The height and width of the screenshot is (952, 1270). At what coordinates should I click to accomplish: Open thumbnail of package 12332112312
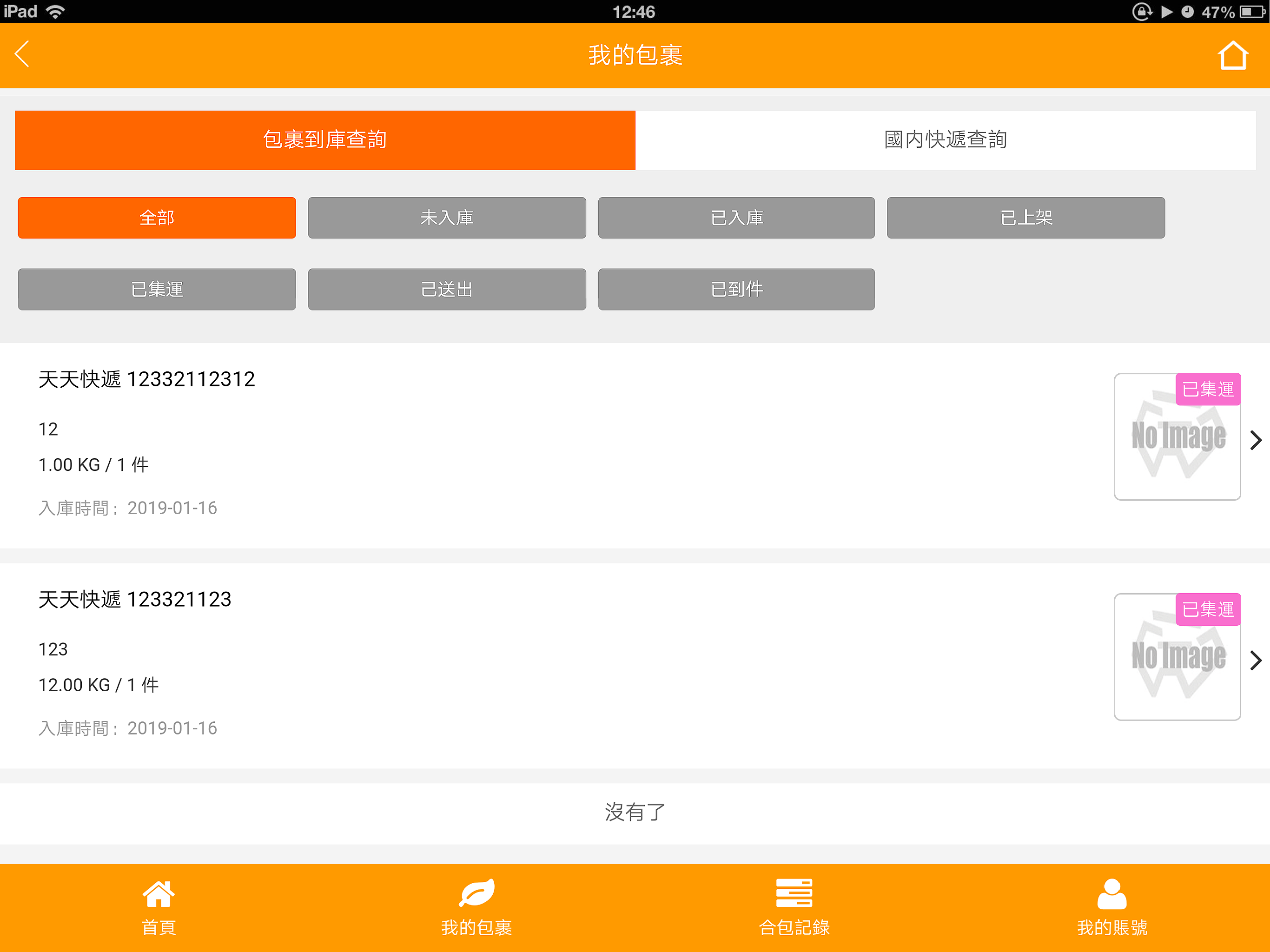click(x=1177, y=437)
